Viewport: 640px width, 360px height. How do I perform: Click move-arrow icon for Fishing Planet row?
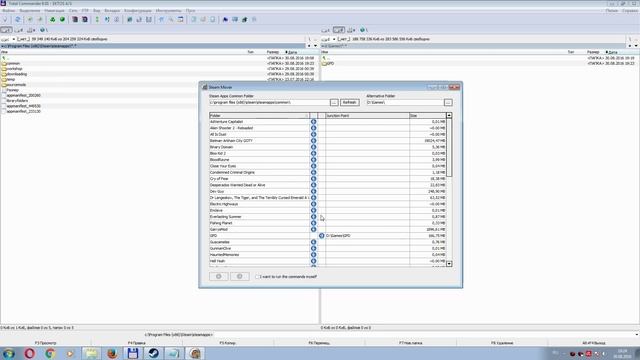pyautogui.click(x=313, y=223)
